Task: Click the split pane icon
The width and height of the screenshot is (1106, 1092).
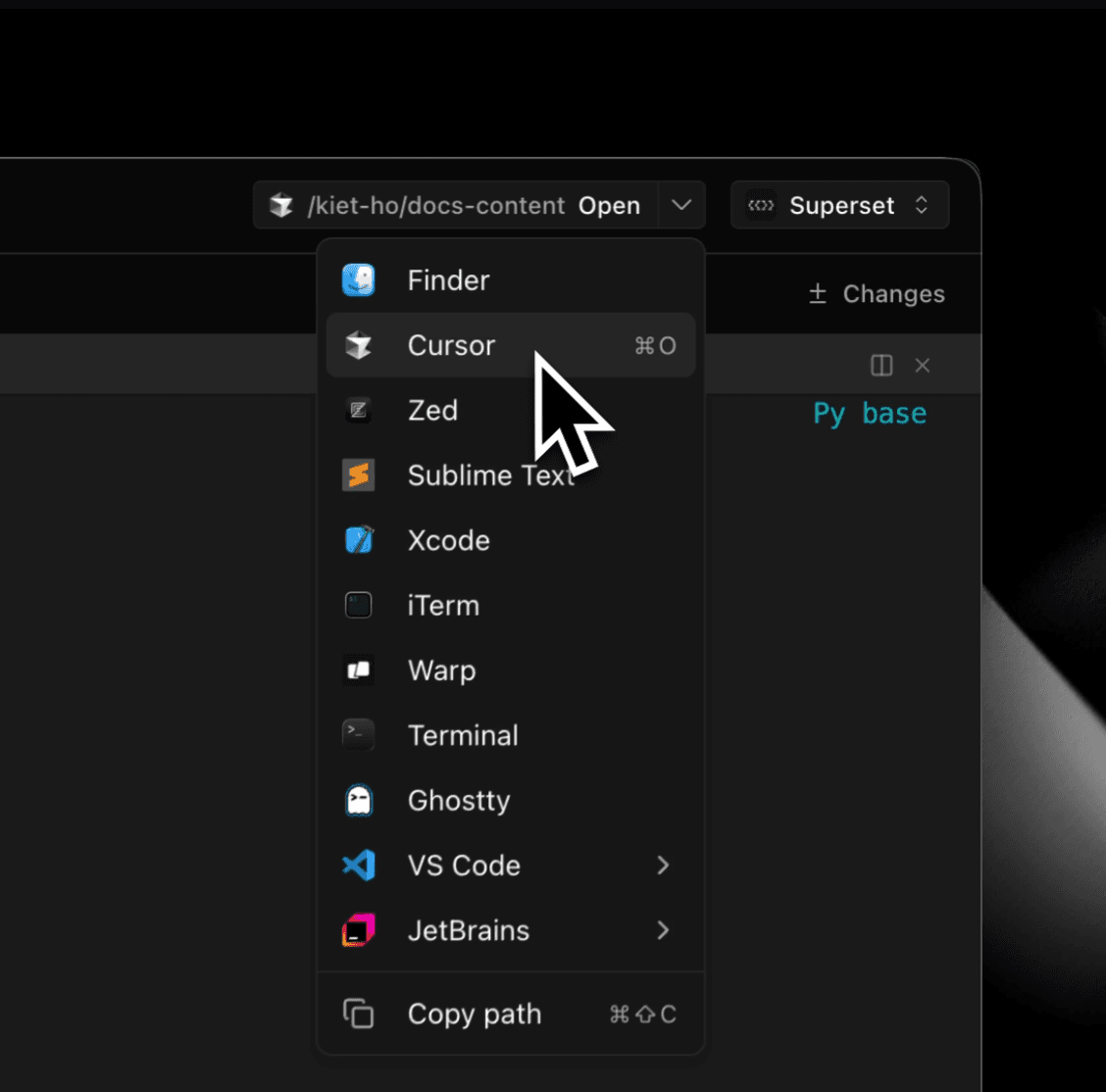Action: [881, 366]
